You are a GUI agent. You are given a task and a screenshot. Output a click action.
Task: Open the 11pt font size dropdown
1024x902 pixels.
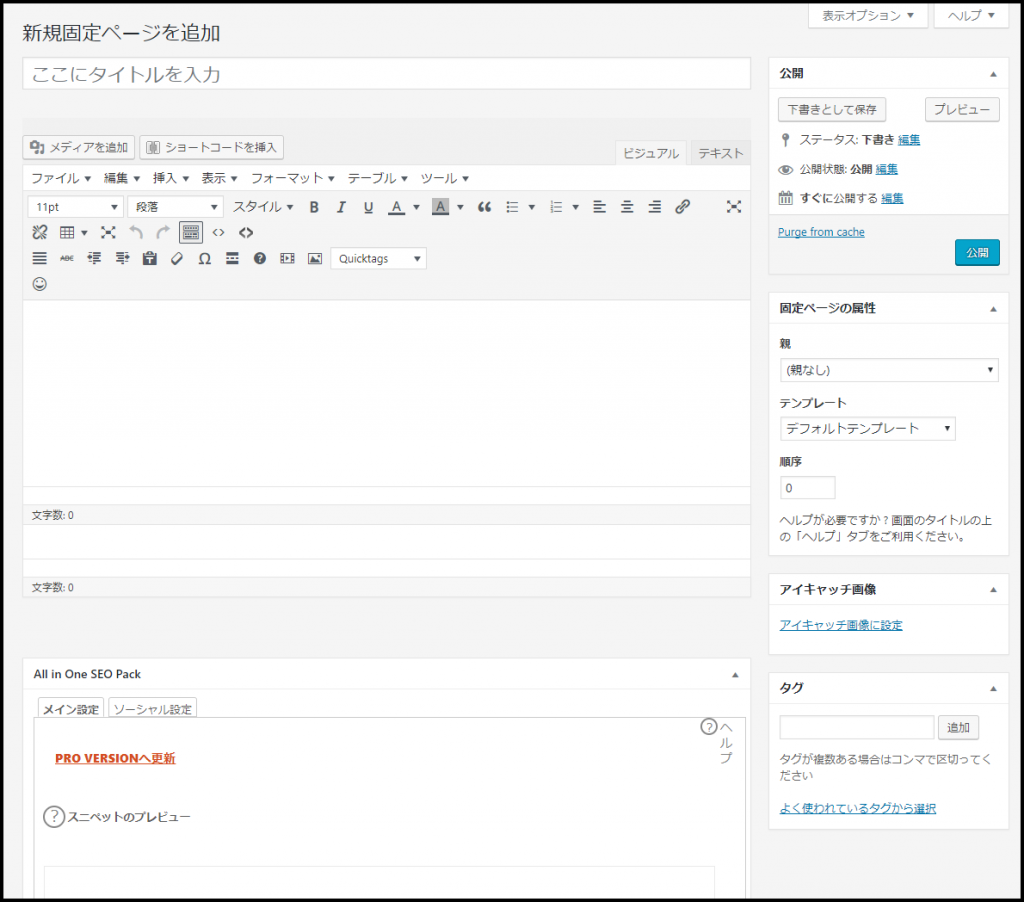(76, 207)
